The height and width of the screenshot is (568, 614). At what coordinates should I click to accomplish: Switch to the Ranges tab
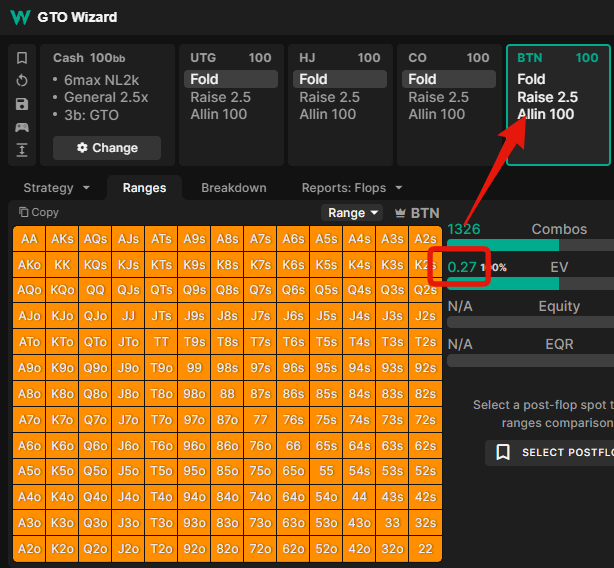tap(144, 188)
